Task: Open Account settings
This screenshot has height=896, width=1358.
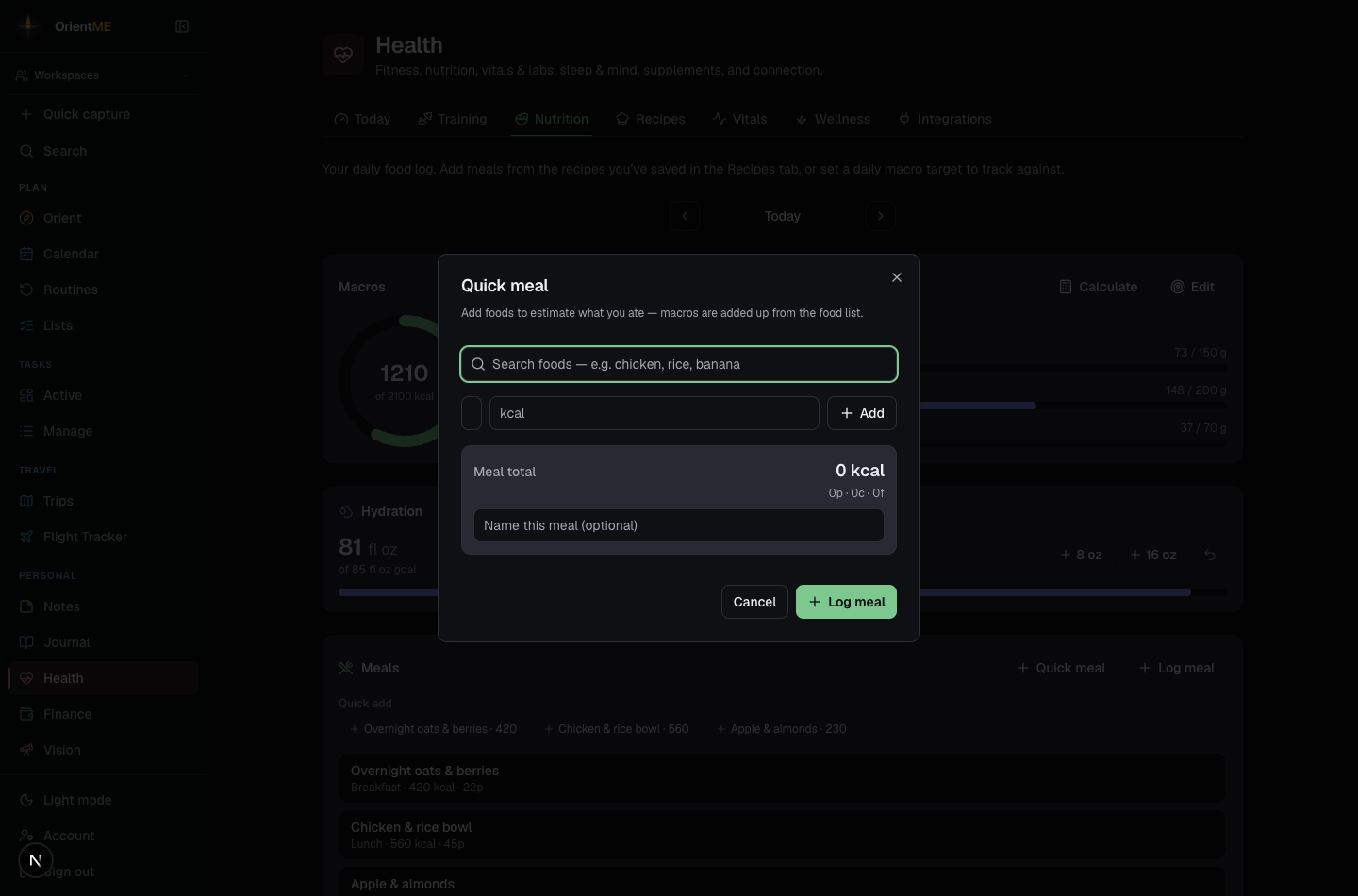Action: click(x=103, y=836)
